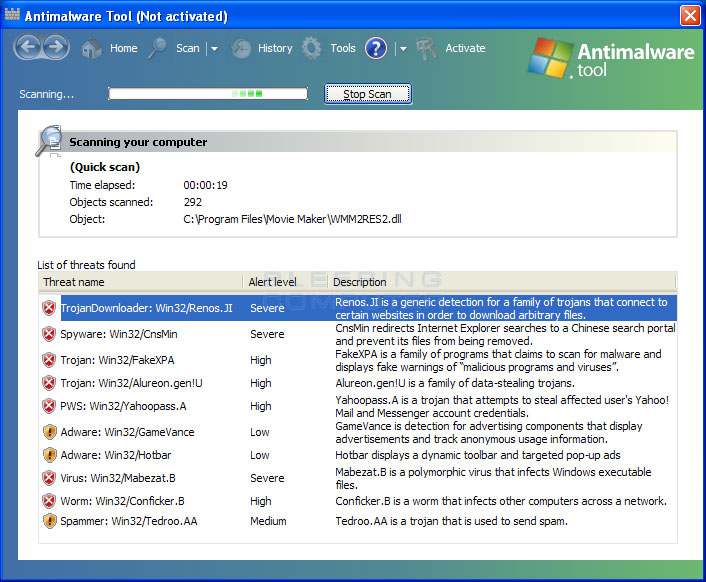Click the objects scanned value 292

[193, 202]
